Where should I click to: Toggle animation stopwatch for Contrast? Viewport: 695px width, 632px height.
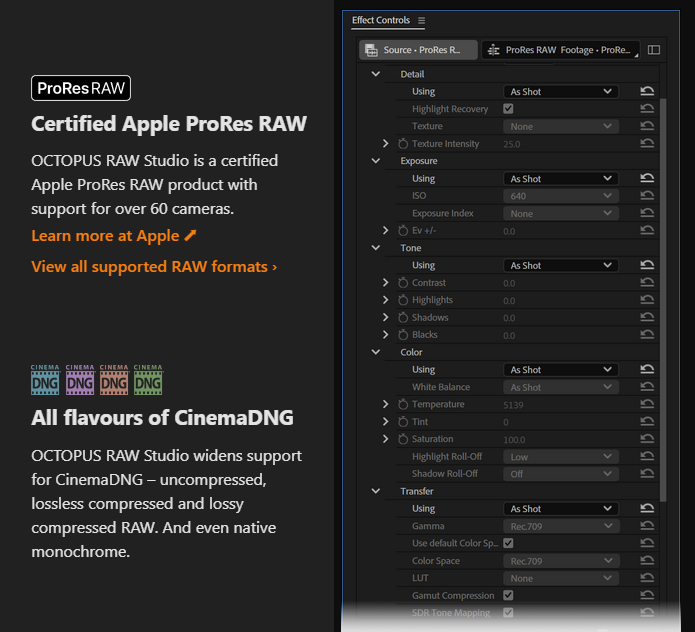(x=402, y=283)
